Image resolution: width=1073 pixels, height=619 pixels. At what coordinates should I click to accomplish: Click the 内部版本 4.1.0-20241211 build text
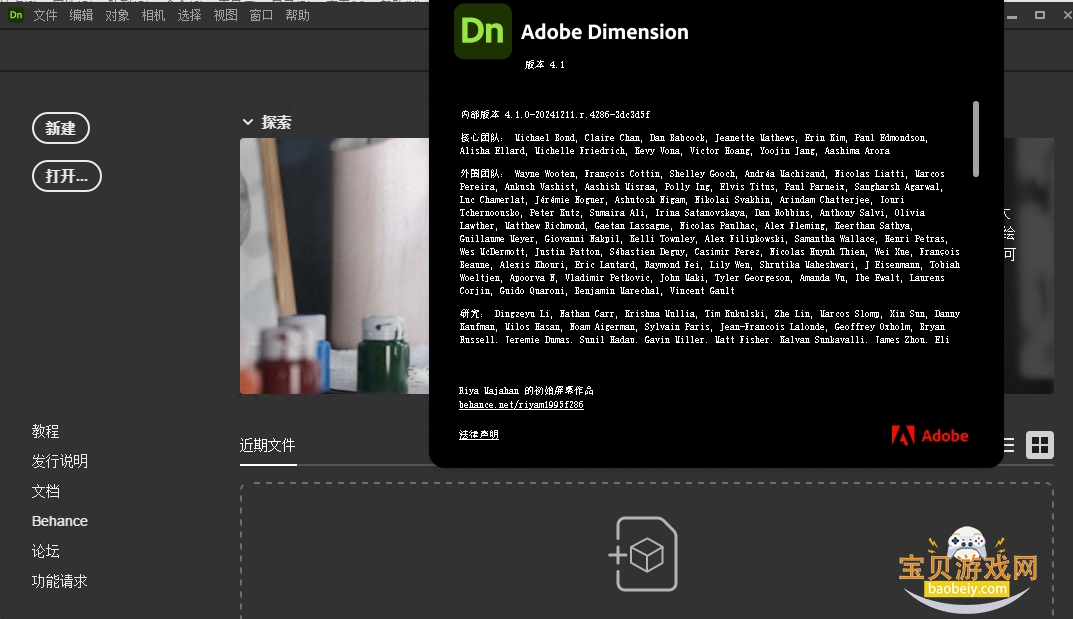[x=555, y=115]
